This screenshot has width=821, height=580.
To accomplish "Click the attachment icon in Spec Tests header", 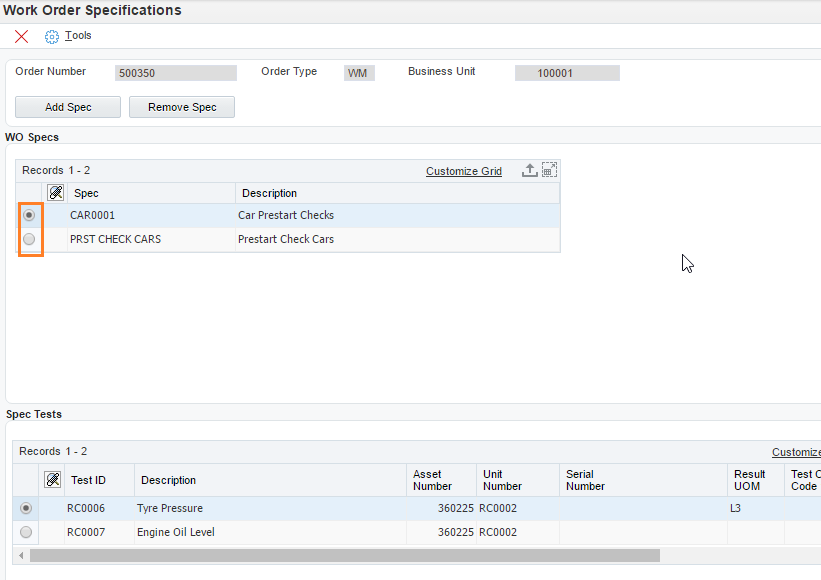I will pyautogui.click(x=53, y=480).
